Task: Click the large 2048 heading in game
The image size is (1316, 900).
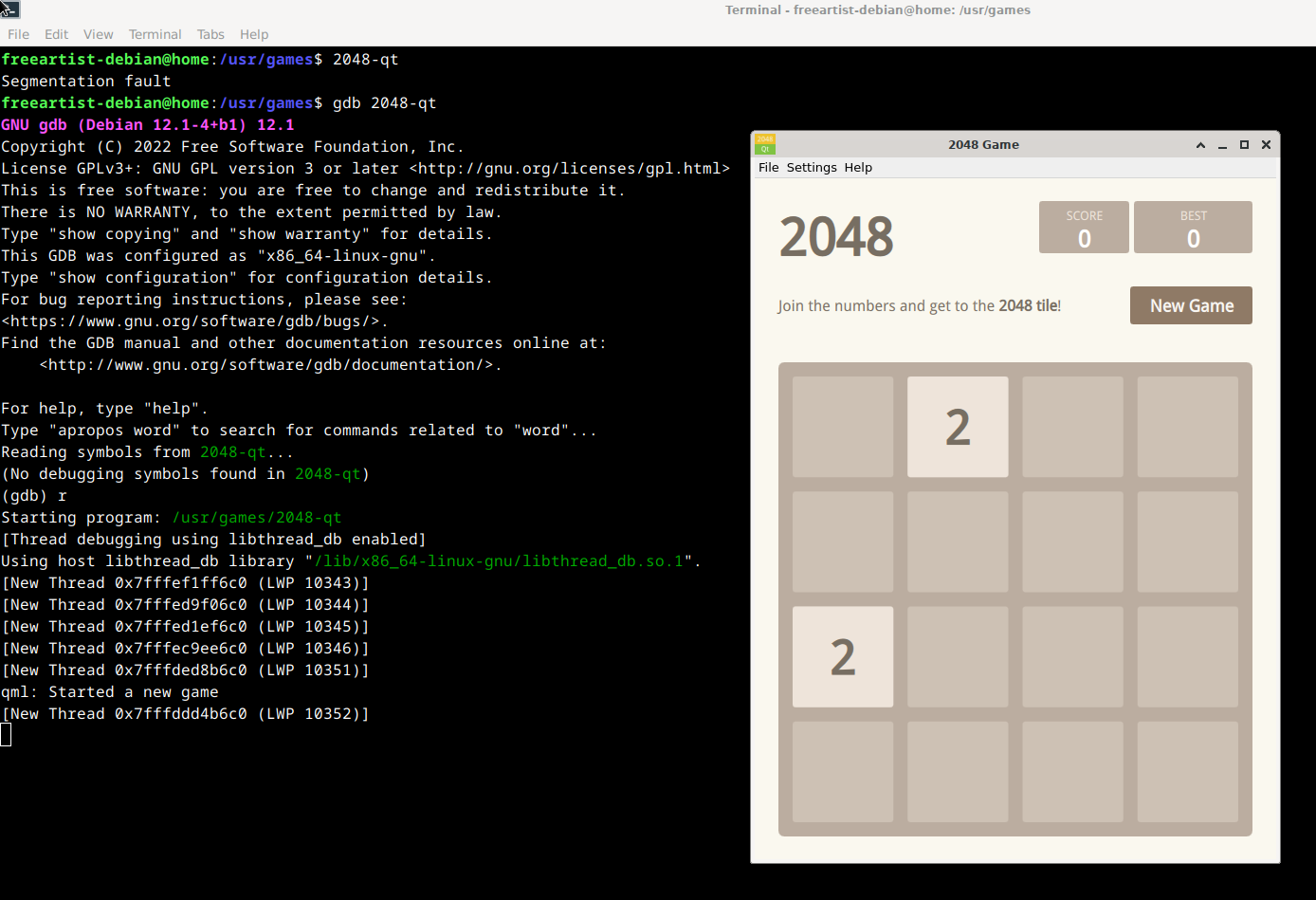Action: 836,237
